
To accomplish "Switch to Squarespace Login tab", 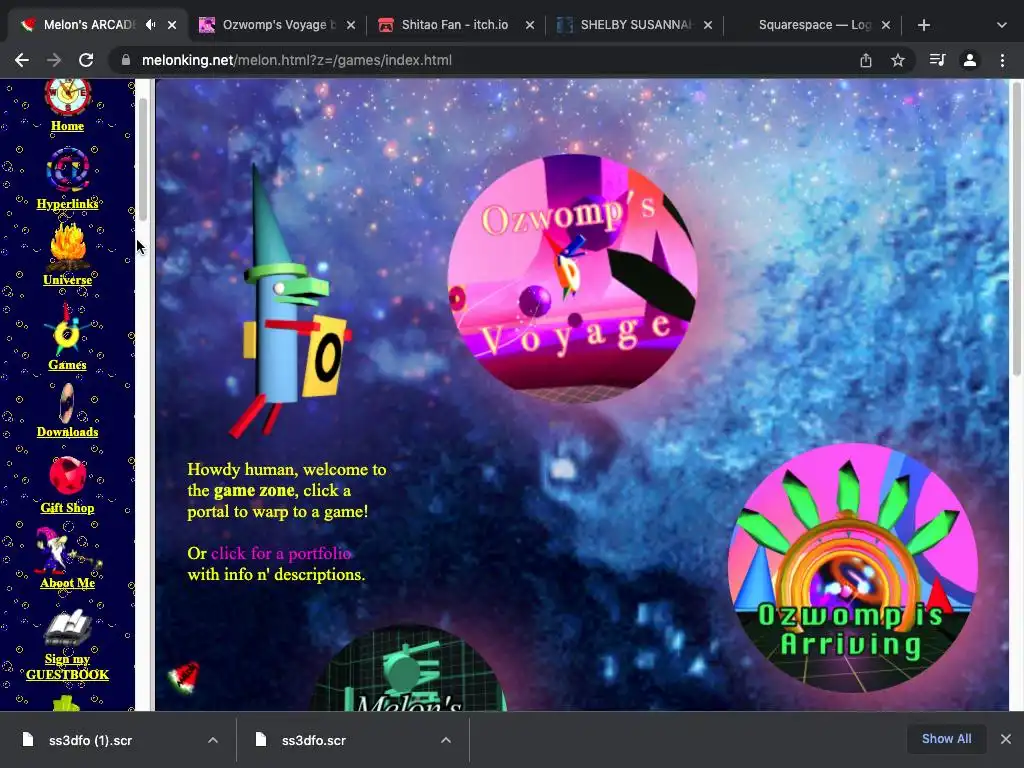I will (x=812, y=25).
